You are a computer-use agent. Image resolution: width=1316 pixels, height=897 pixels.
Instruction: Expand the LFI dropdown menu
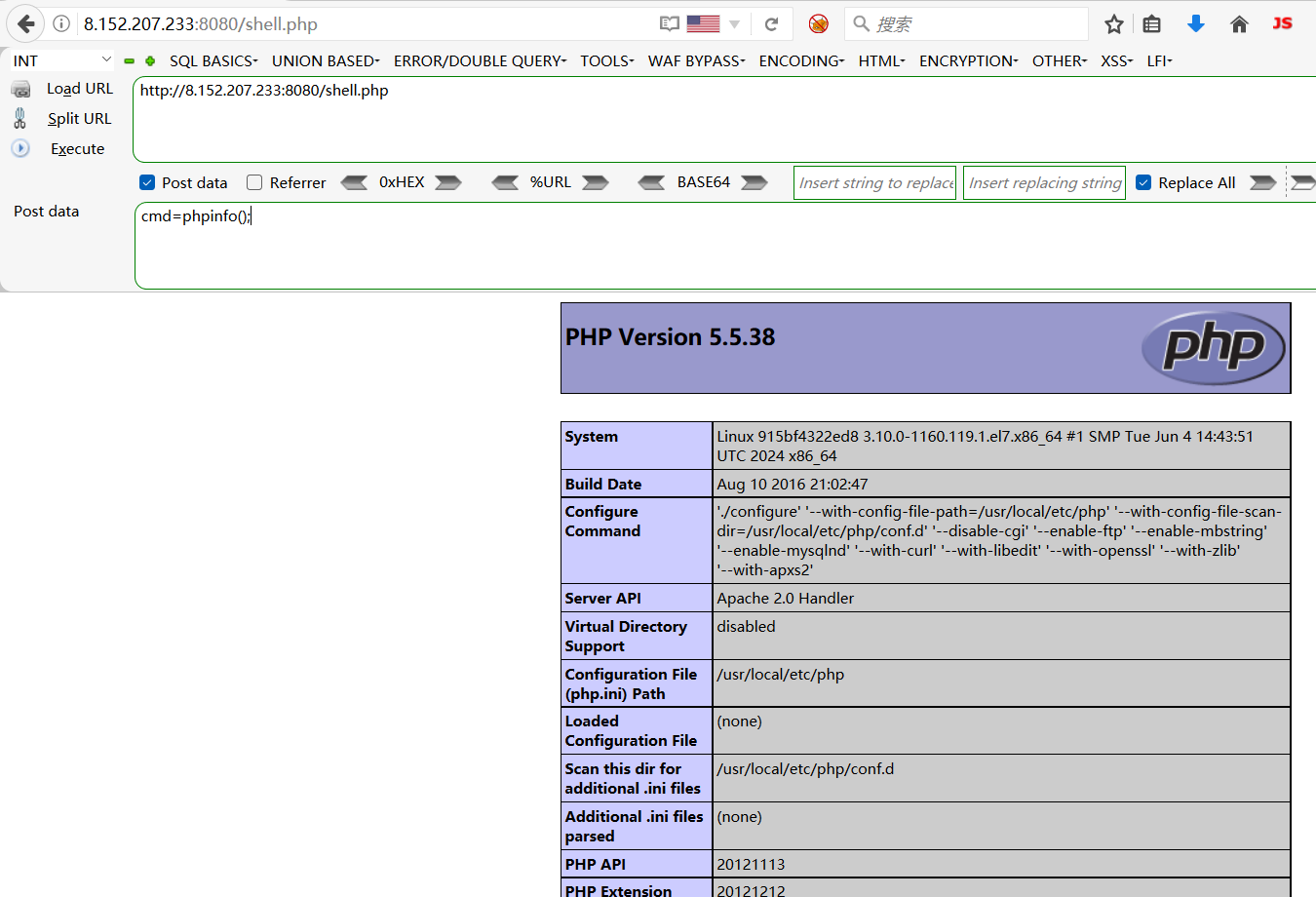click(x=1159, y=60)
